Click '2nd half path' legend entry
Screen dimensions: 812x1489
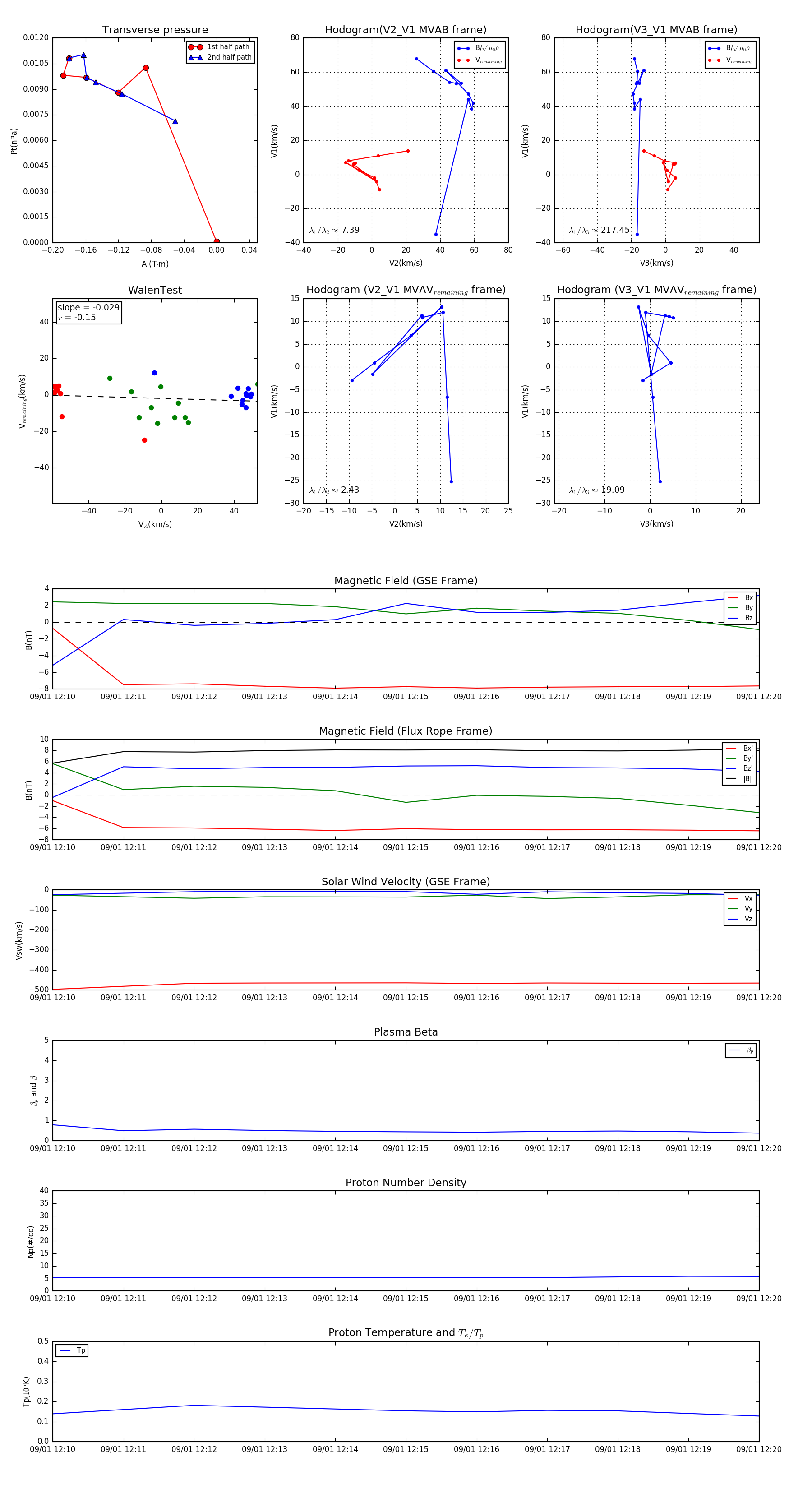coord(220,57)
